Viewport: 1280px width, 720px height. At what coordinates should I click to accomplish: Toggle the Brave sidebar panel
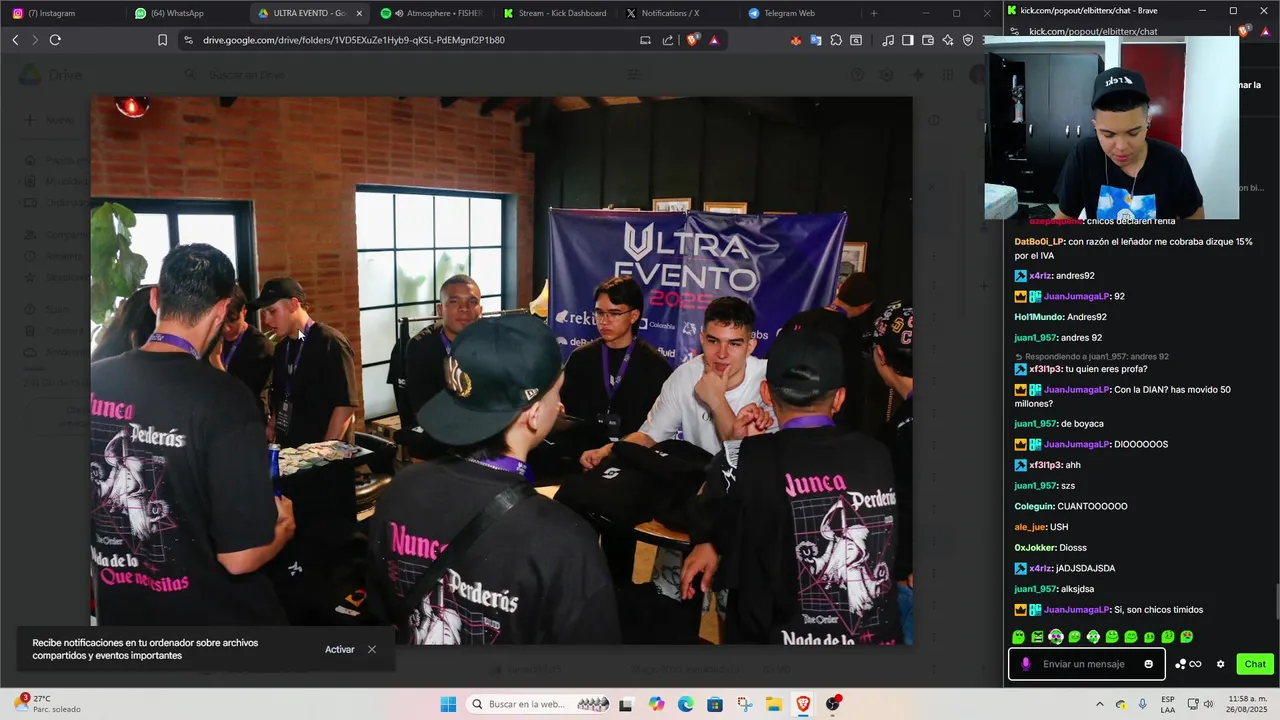908,40
